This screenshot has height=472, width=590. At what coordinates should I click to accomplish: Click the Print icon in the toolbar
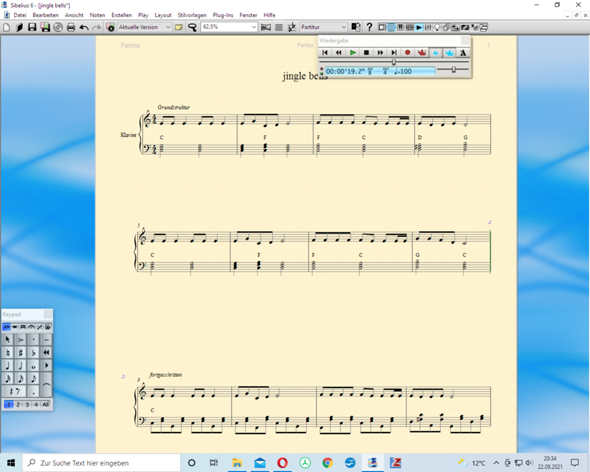click(x=71, y=27)
